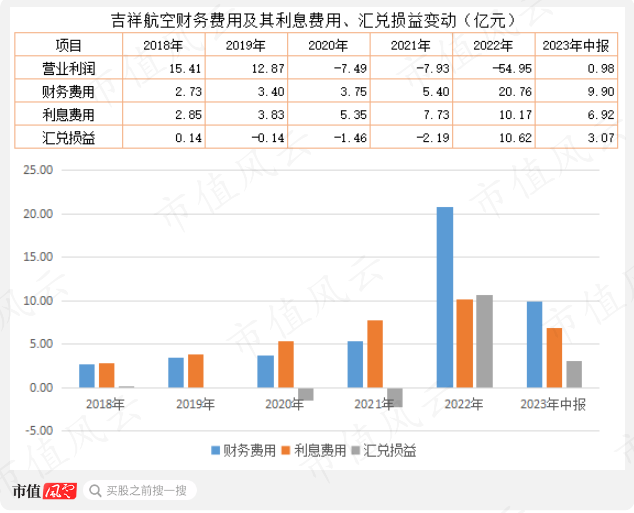Click the 2019年 table column header
Image resolution: width=634 pixels, height=513 pixels.
point(246,45)
